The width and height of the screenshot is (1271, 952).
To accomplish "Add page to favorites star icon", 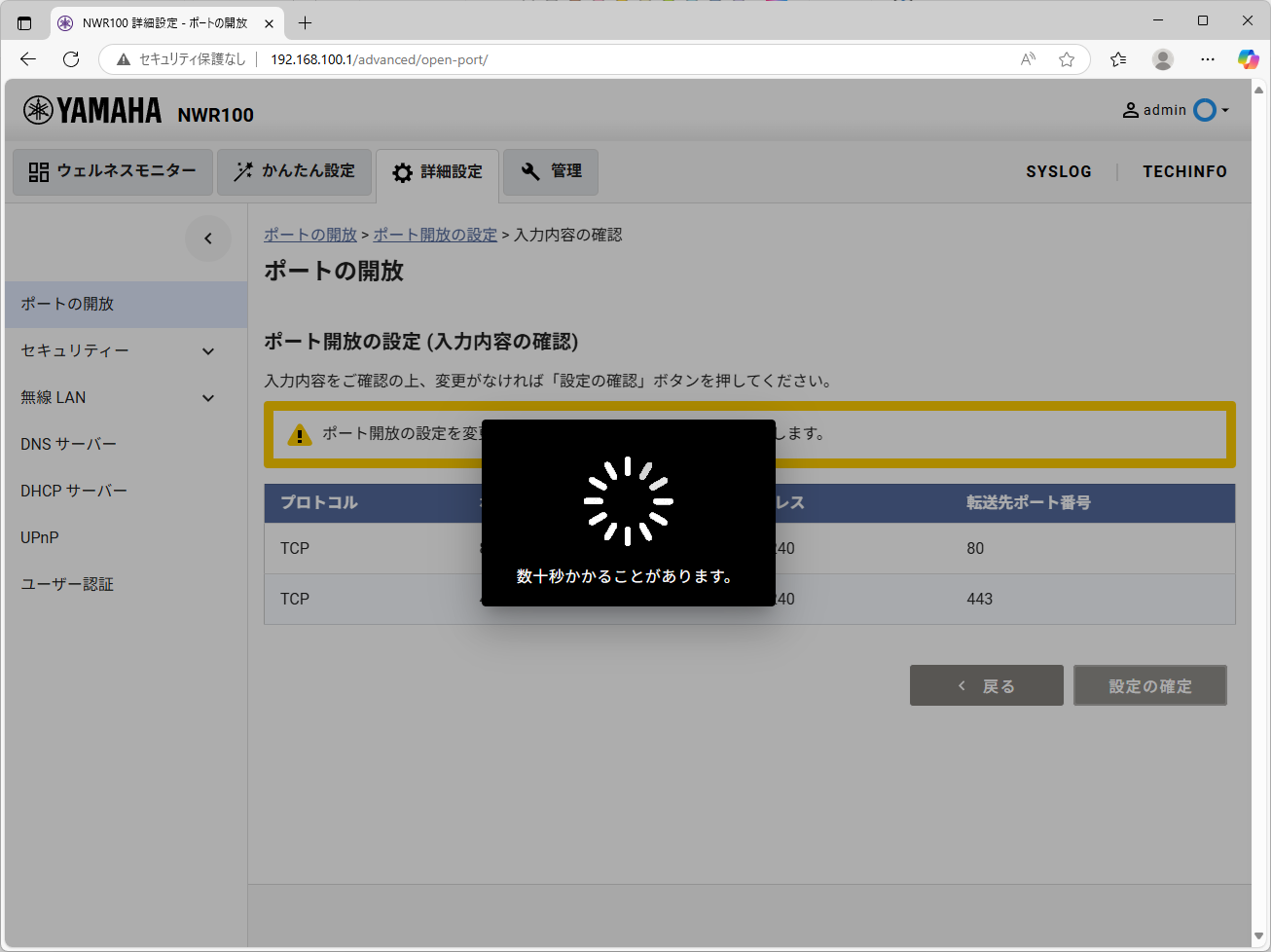I will 1067,59.
